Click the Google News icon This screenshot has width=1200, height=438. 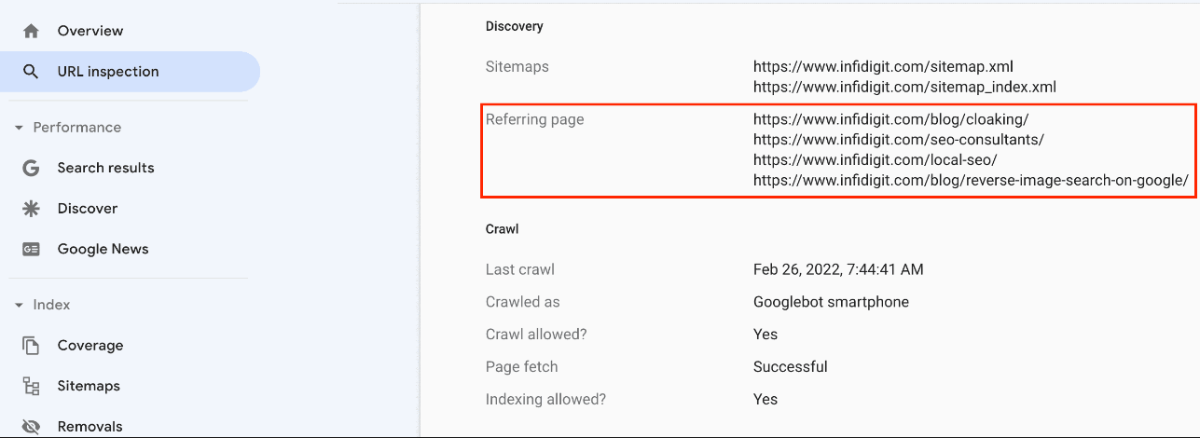click(x=31, y=250)
